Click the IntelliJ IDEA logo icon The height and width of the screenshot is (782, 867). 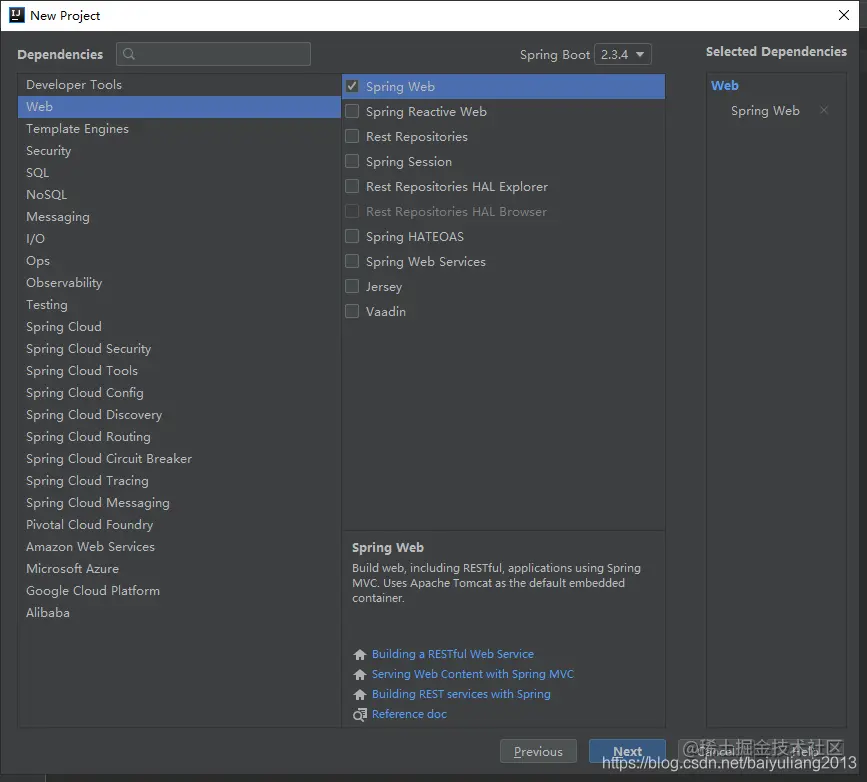point(17,15)
